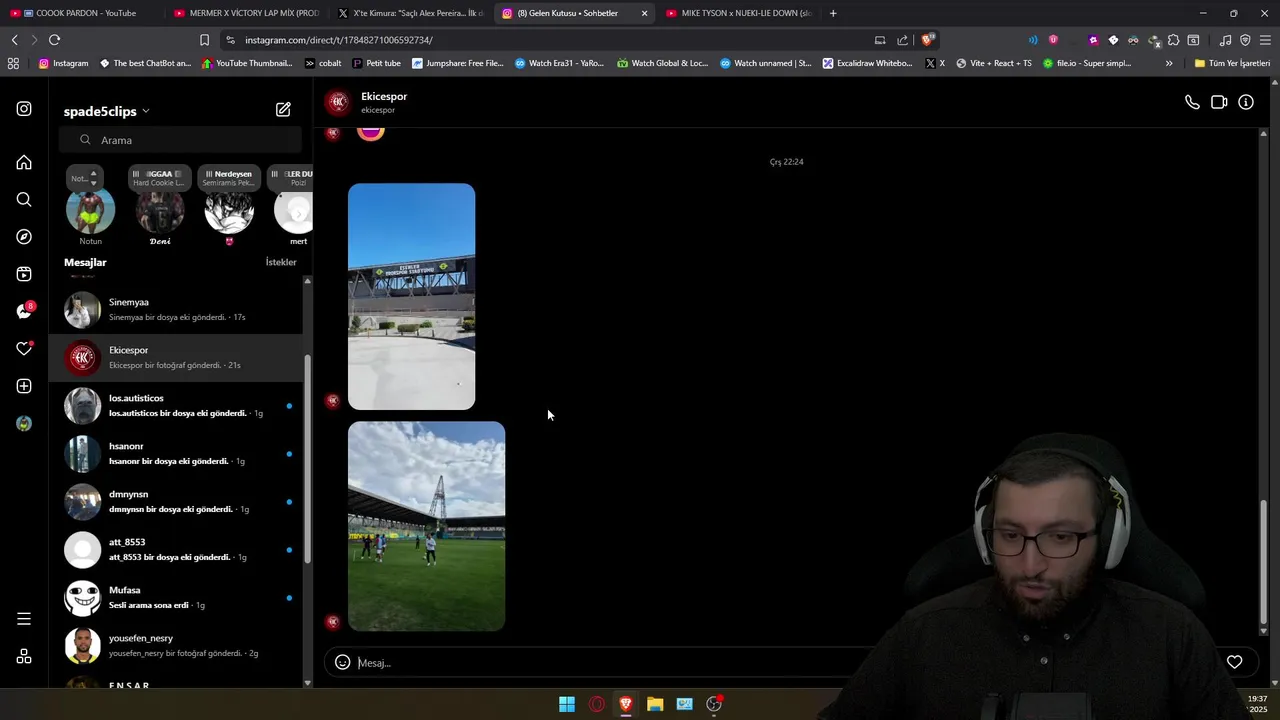Start video call with Ekicespor
The height and width of the screenshot is (720, 1280).
click(x=1219, y=102)
